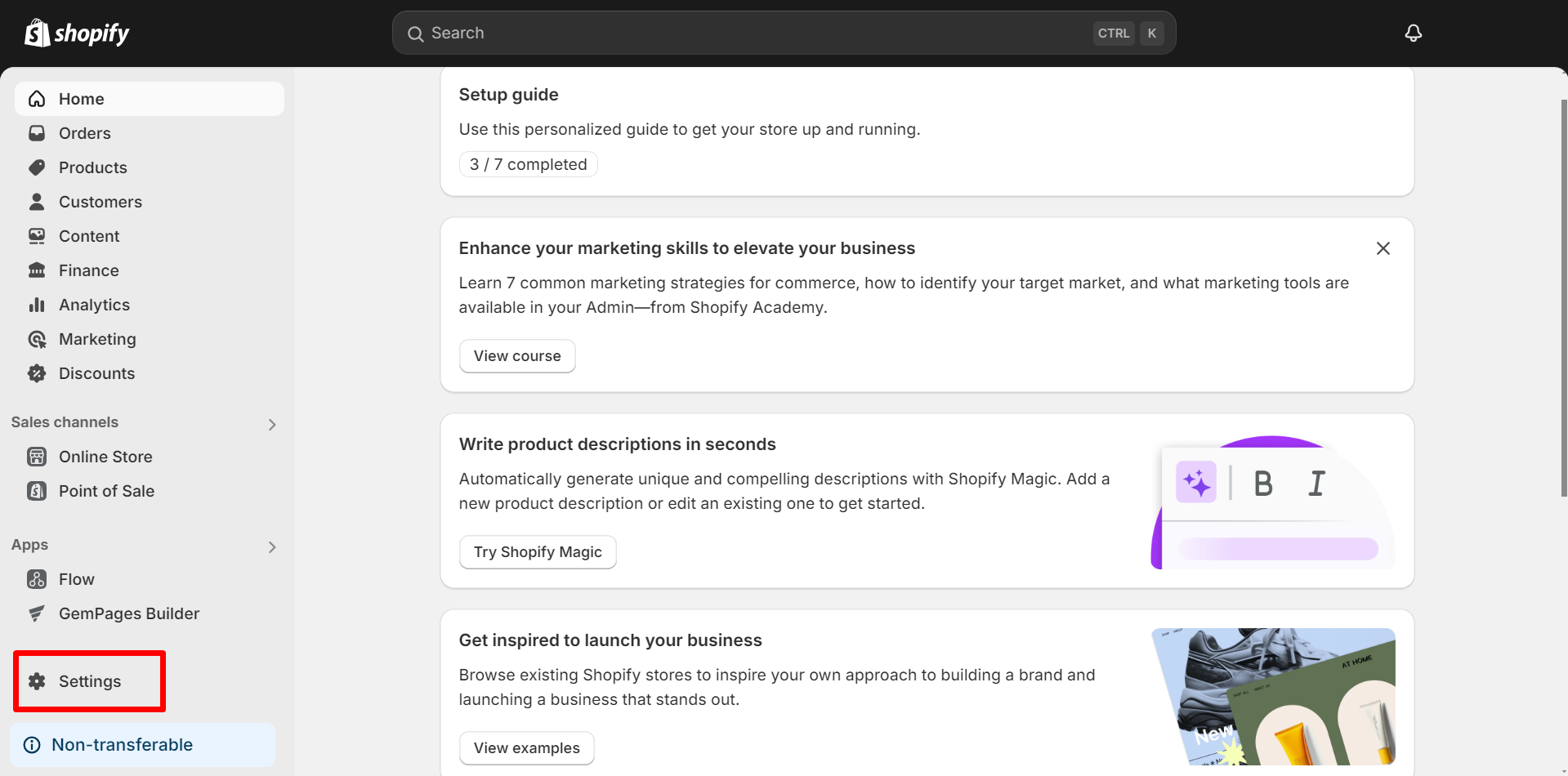Click the Online Store storefront icon
Viewport: 1568px width, 776px height.
37,456
